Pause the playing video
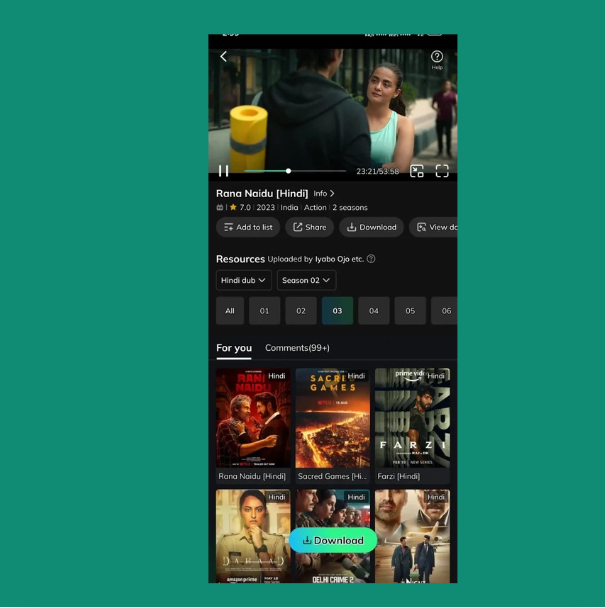This screenshot has width=605, height=608. click(x=223, y=171)
